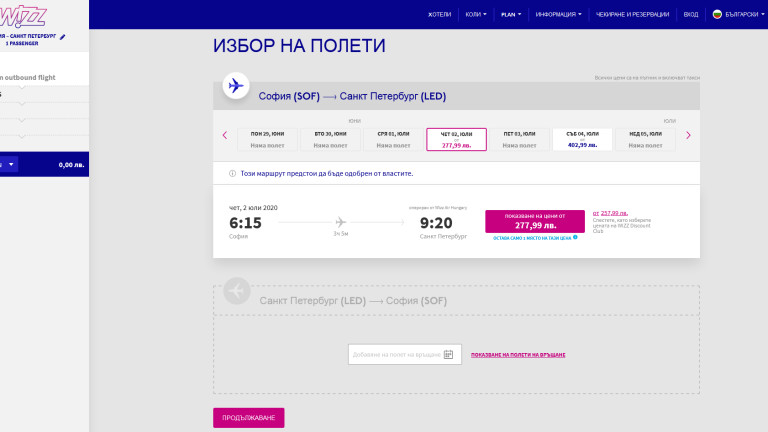Go to previous dates with left arrow
This screenshot has width=768, height=432.
225,135
